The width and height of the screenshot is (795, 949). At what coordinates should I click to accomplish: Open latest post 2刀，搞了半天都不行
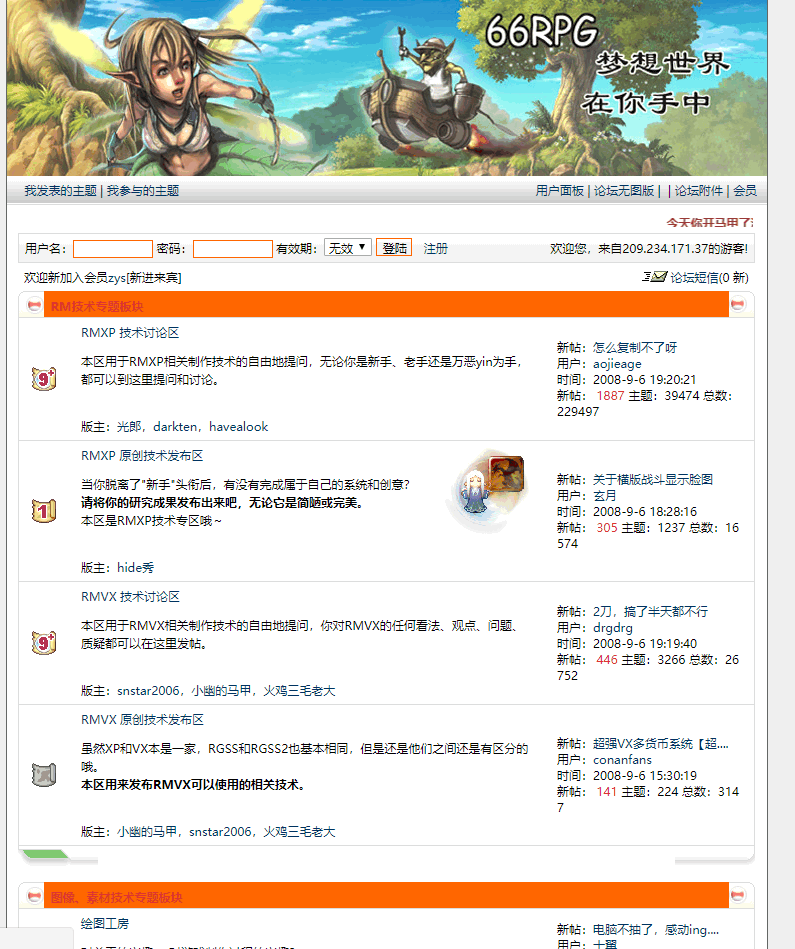pyautogui.click(x=650, y=611)
